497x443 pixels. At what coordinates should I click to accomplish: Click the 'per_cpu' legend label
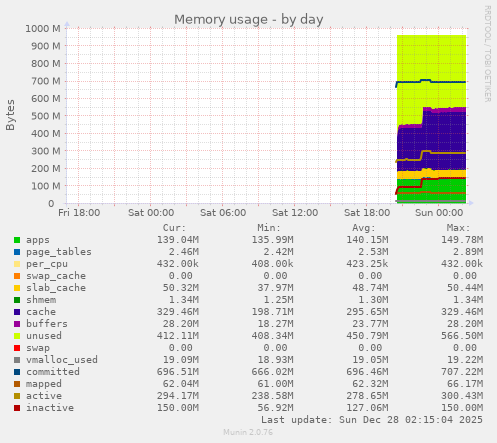pyautogui.click(x=47, y=264)
